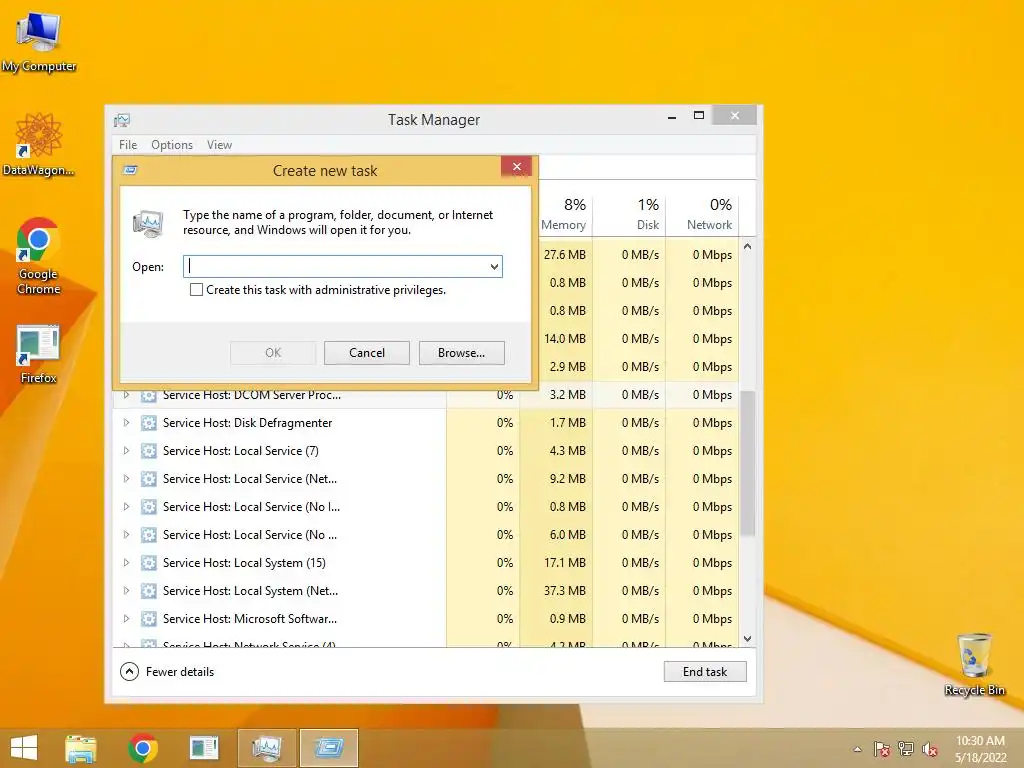This screenshot has width=1024, height=768.
Task: Expand Service Host: Local Service (7)
Action: coord(127,451)
